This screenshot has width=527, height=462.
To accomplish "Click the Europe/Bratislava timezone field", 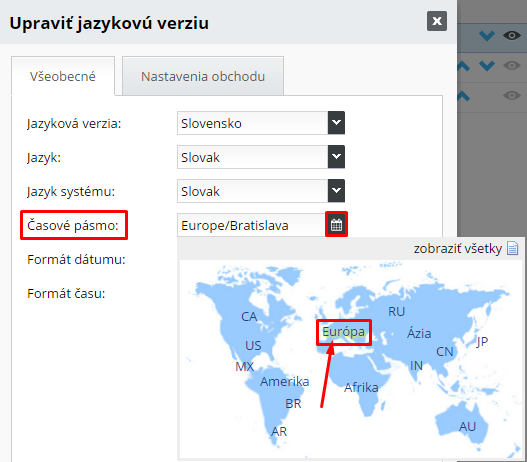I will [251, 225].
